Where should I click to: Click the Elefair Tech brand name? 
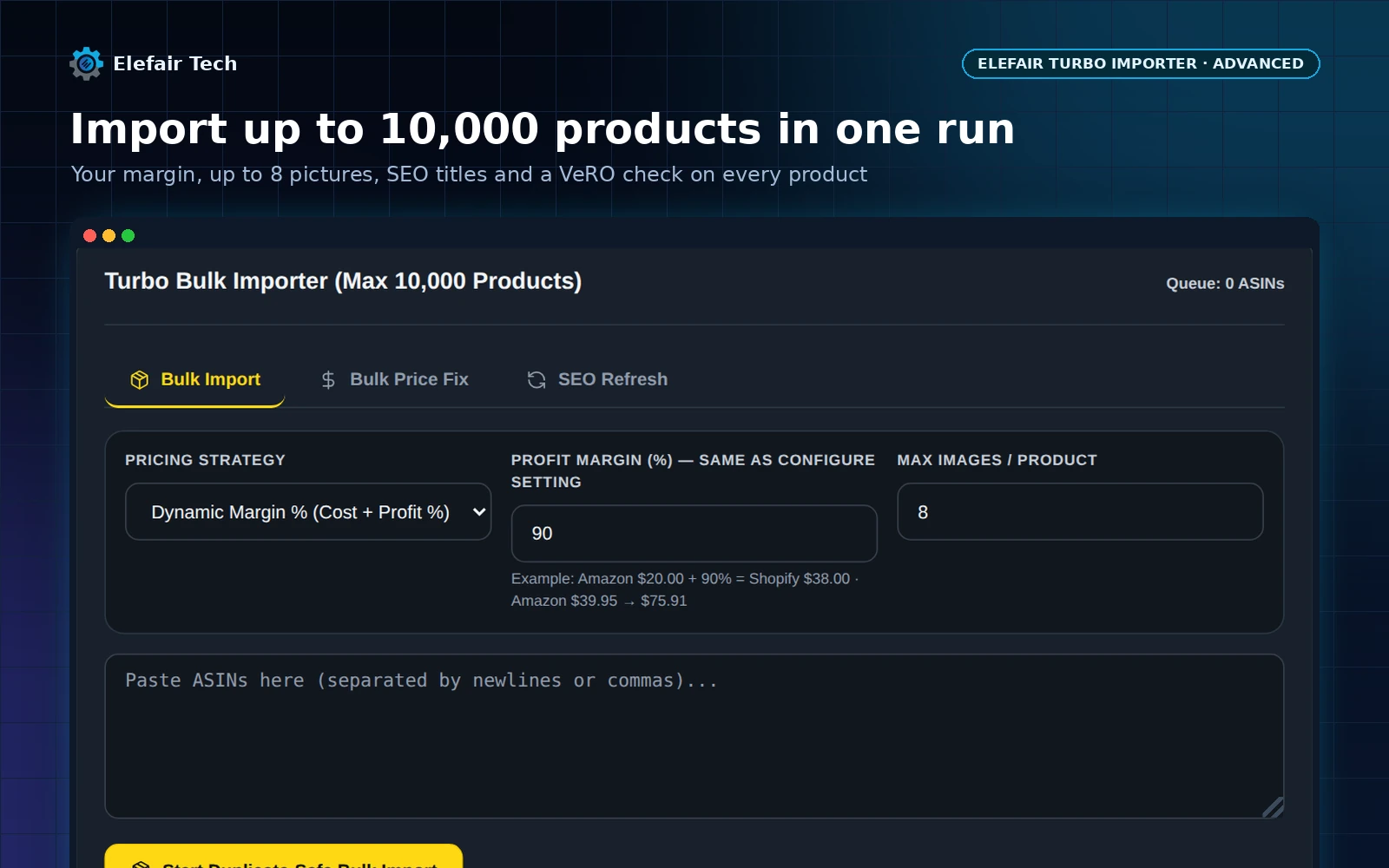(x=175, y=63)
